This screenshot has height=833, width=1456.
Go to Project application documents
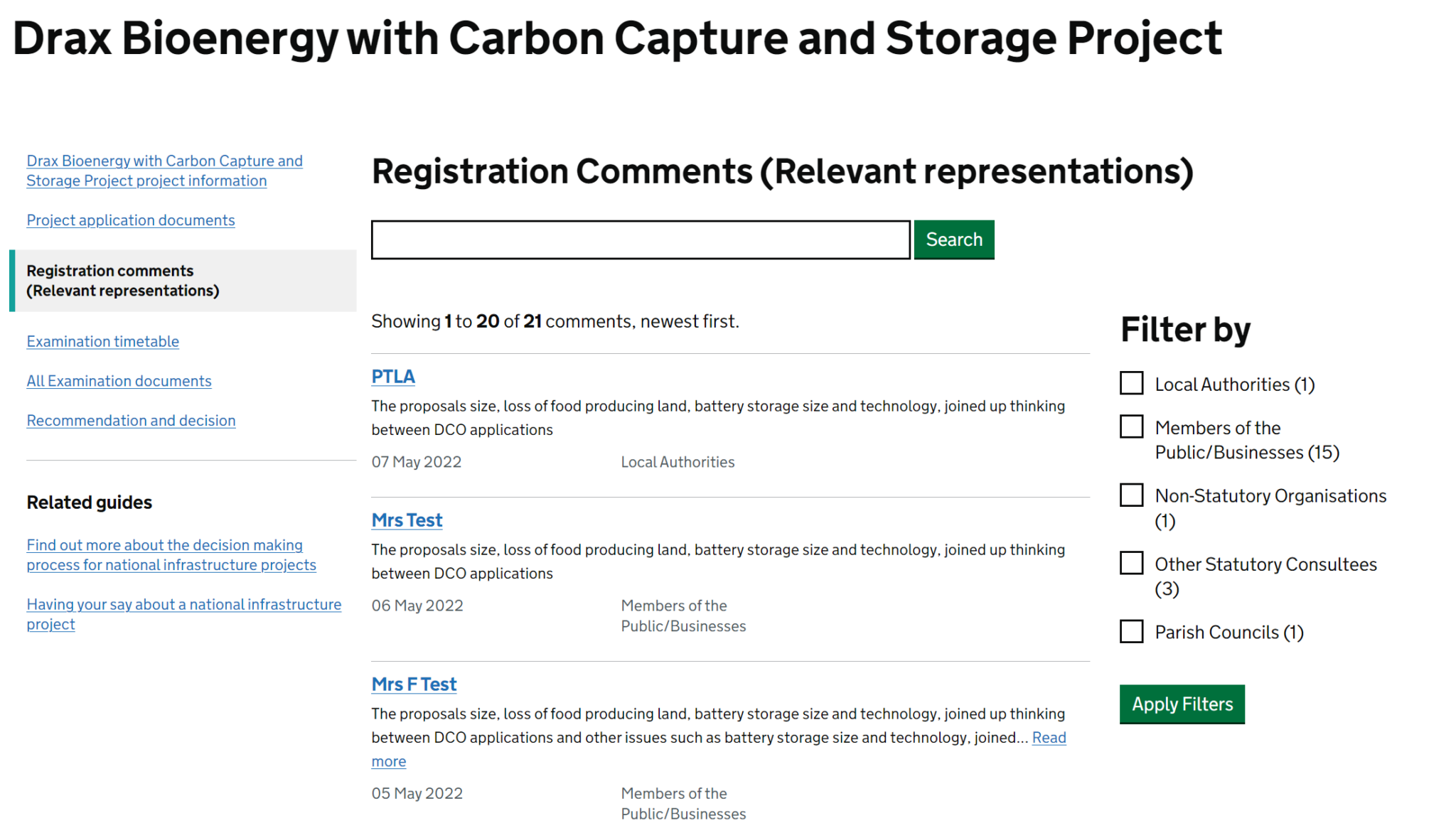coord(131,220)
